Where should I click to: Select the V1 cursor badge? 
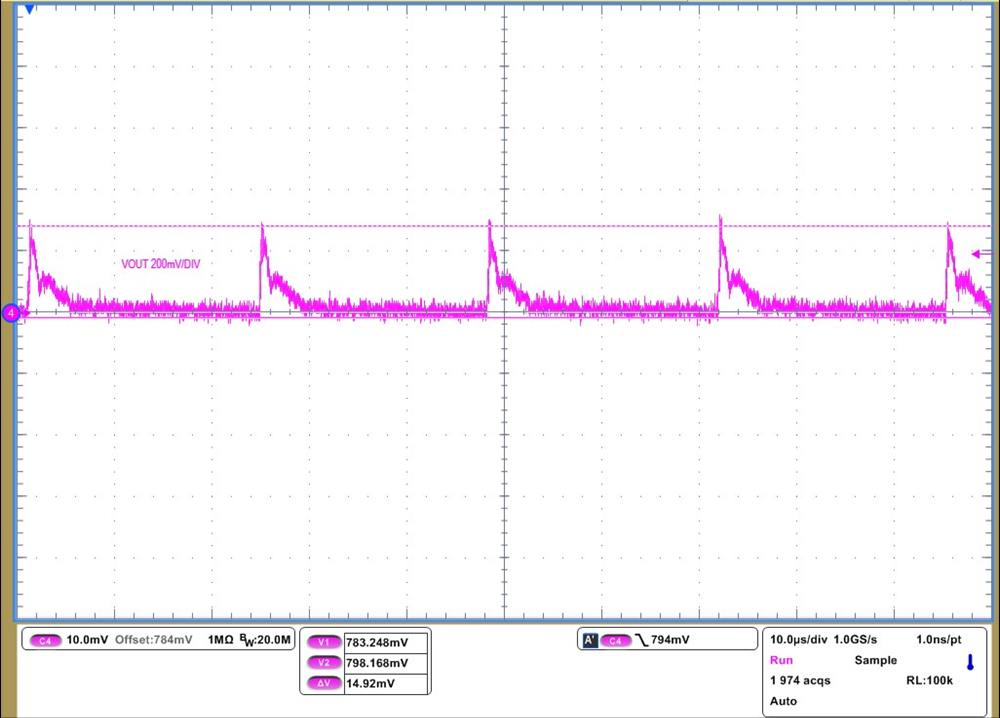(322, 642)
